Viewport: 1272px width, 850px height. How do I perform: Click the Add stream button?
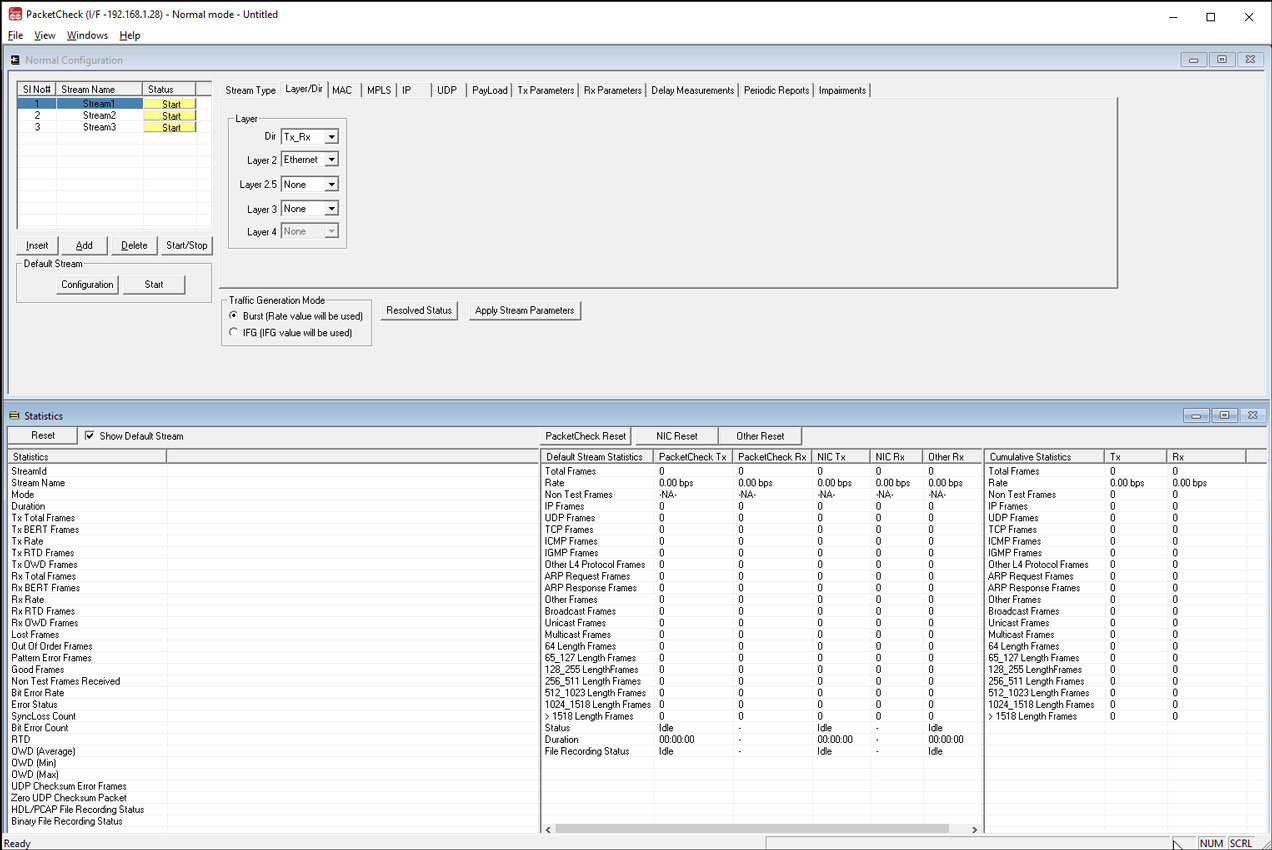(84, 245)
